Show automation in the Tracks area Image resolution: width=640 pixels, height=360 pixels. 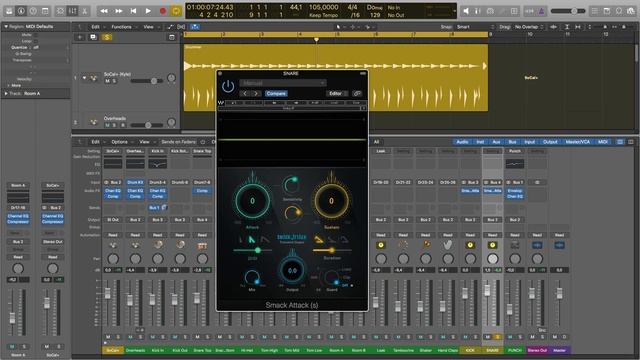point(170,27)
